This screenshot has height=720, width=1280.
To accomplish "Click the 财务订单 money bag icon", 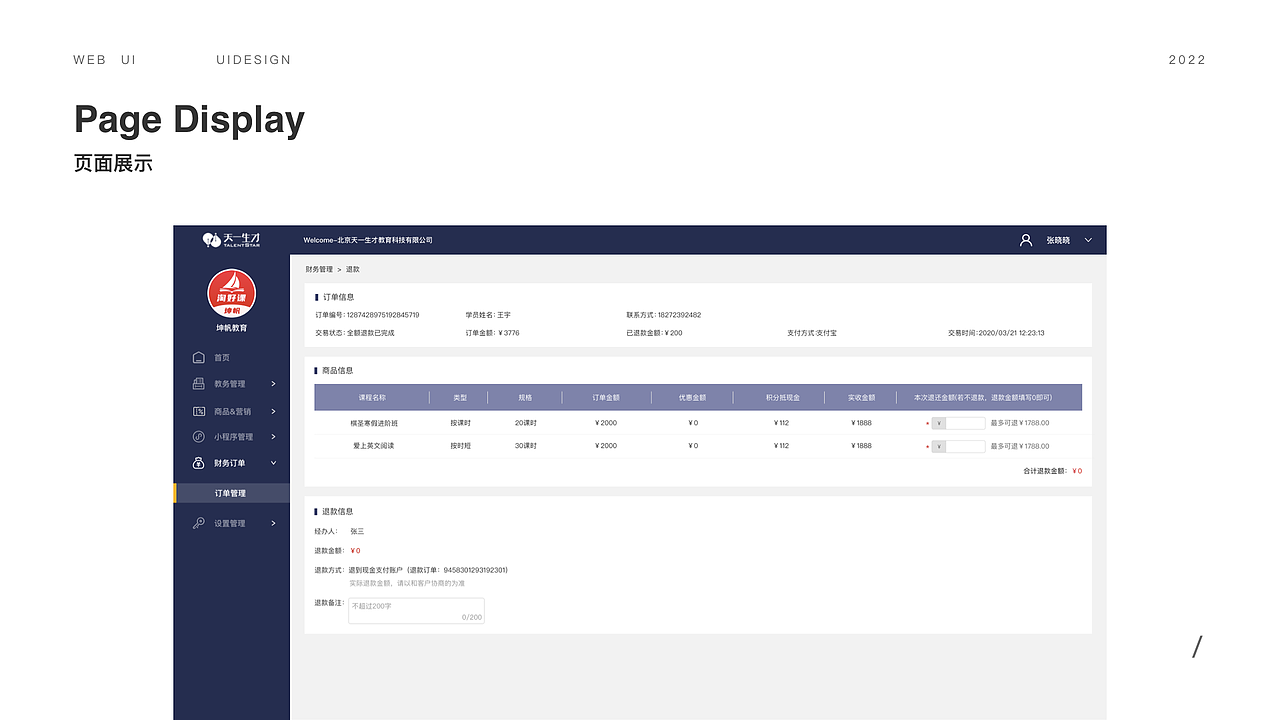I will 198,463.
